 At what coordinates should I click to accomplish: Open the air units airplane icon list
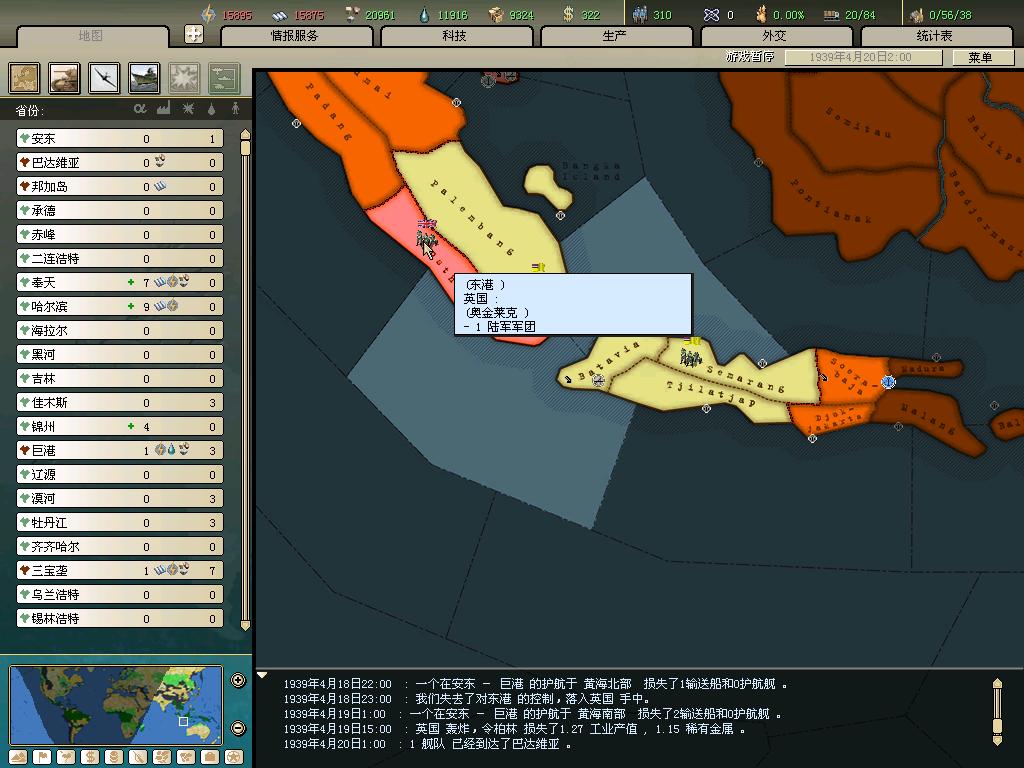point(105,78)
